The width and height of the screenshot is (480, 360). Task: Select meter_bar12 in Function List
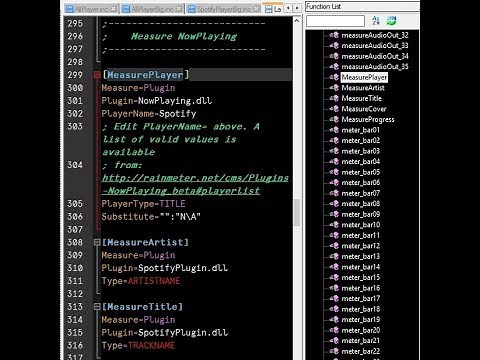[360, 246]
